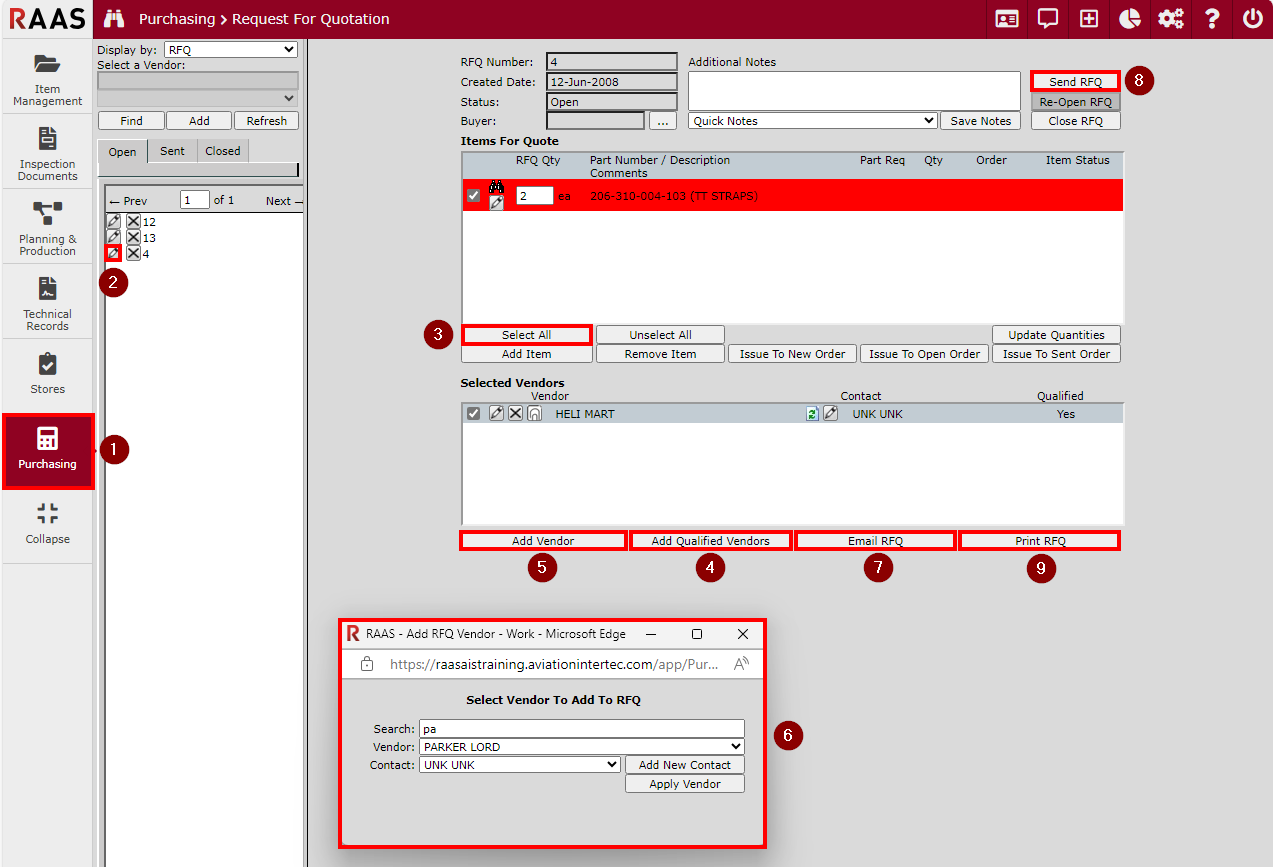Click the delete X icon beside RFQ 12
The width and height of the screenshot is (1273, 867).
pos(133,222)
